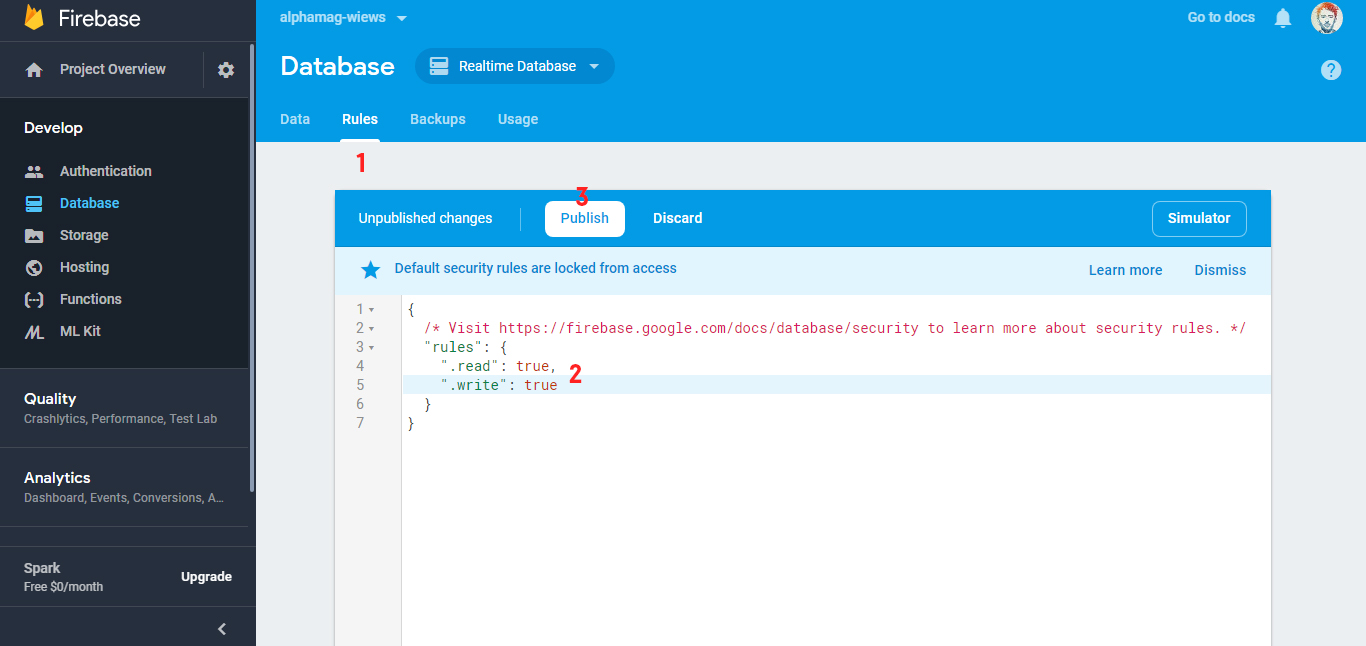Click the sidebar vertical scrollbar
This screenshot has width=1366, height=646.
click(x=251, y=268)
